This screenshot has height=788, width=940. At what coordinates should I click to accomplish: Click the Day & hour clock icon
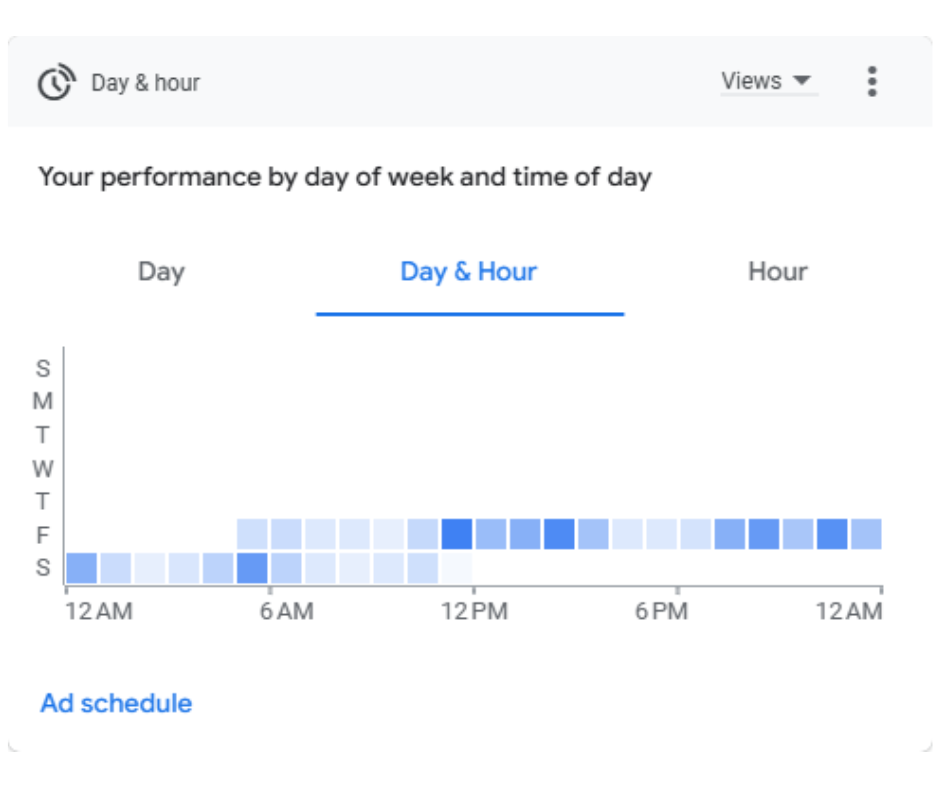(56, 82)
